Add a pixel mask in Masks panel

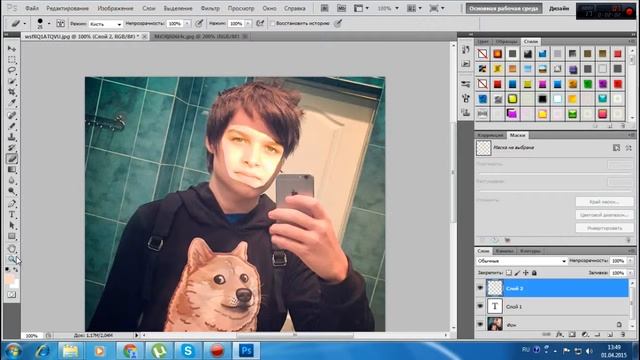616,148
